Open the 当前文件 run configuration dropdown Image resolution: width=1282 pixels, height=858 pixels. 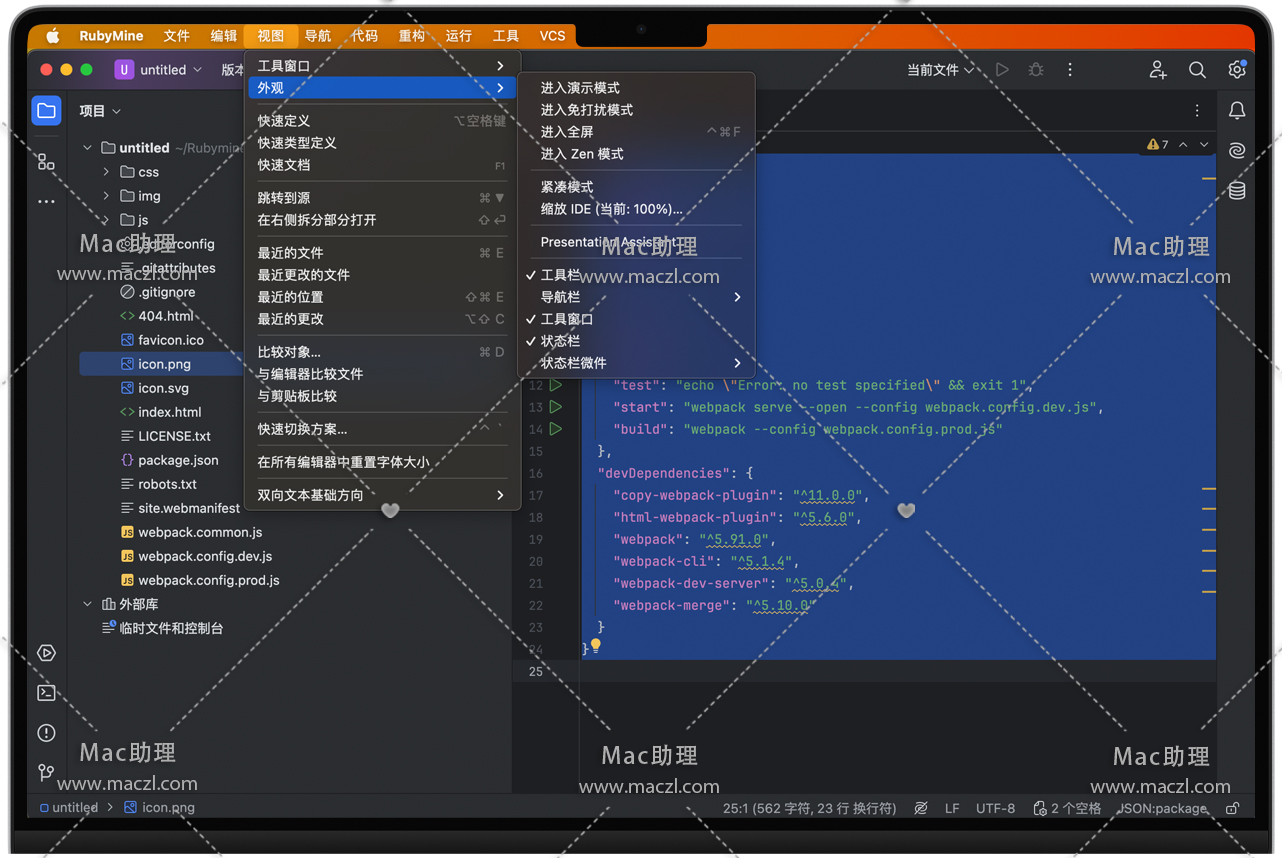tap(940, 70)
